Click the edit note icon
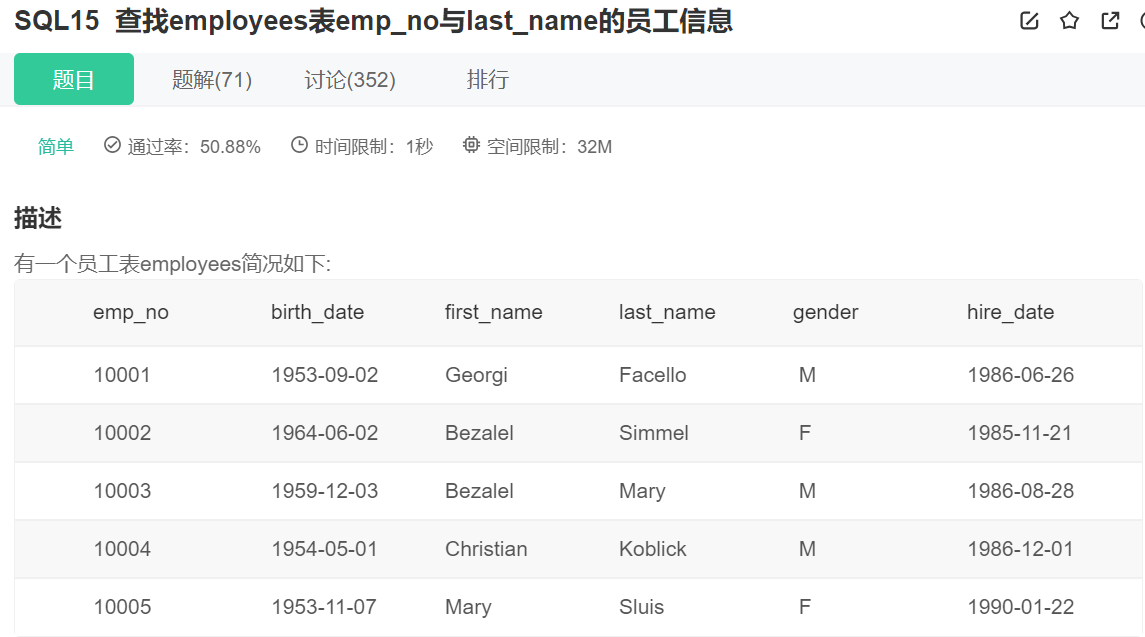The image size is (1145, 637). [x=1029, y=21]
